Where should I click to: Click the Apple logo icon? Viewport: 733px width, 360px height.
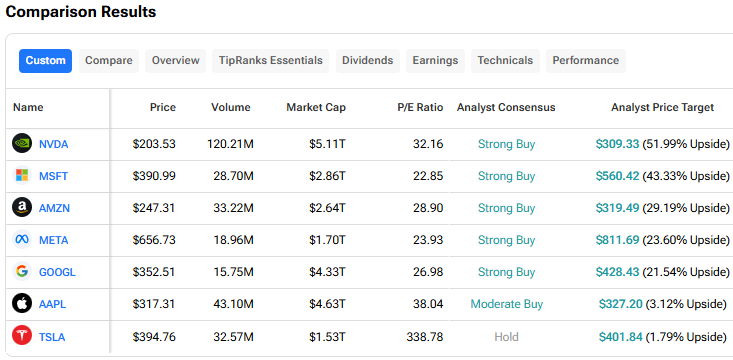(22, 304)
